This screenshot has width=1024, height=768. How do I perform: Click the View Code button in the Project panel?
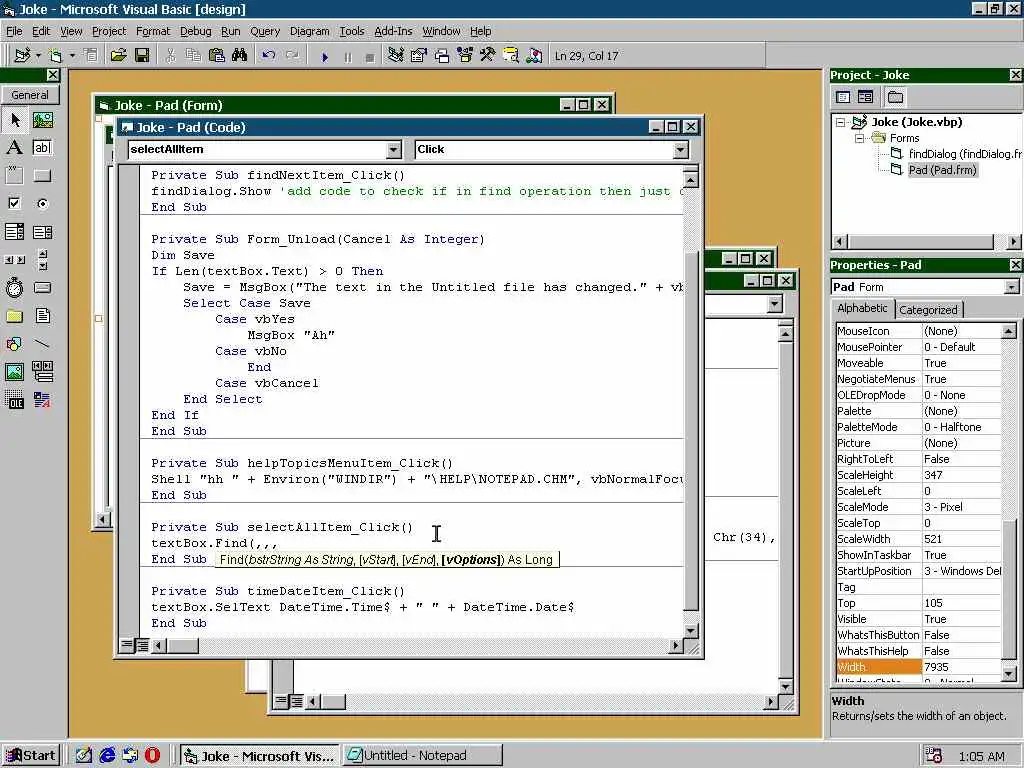coord(843,97)
